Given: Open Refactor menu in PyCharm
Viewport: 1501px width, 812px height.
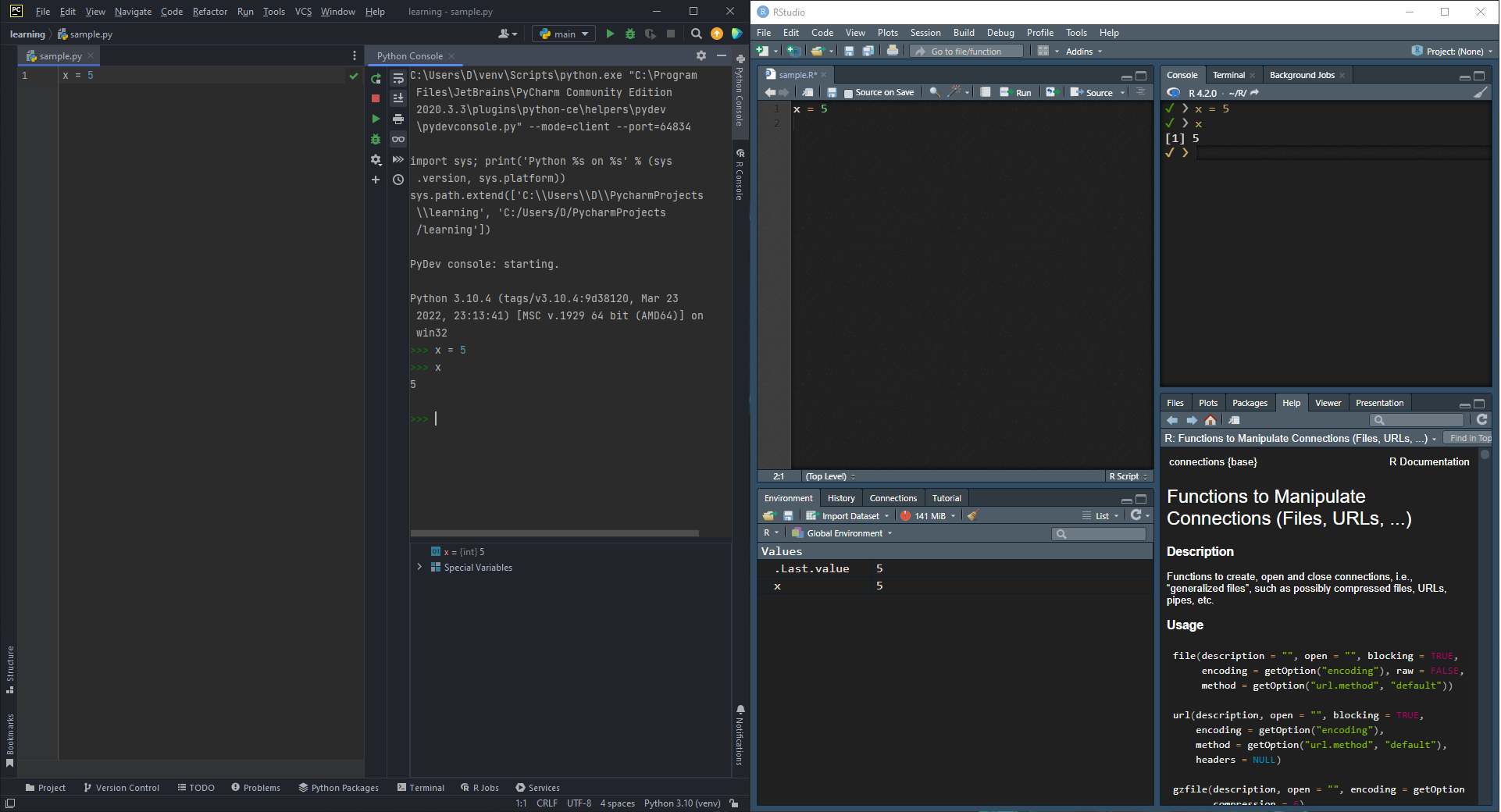Looking at the screenshot, I should [x=210, y=12].
